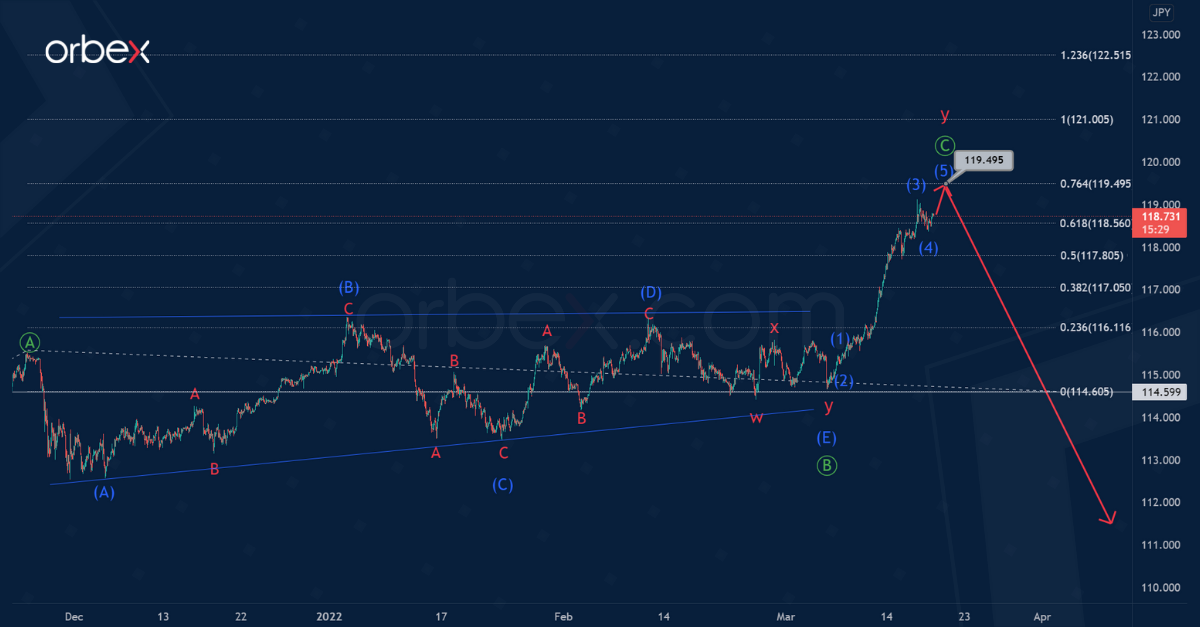
Task: Click the 119.495 target callout box
Action: coord(984,159)
